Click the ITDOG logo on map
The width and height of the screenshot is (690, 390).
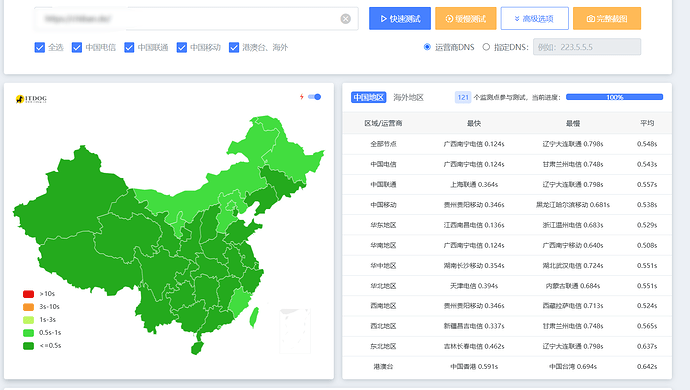(x=31, y=99)
